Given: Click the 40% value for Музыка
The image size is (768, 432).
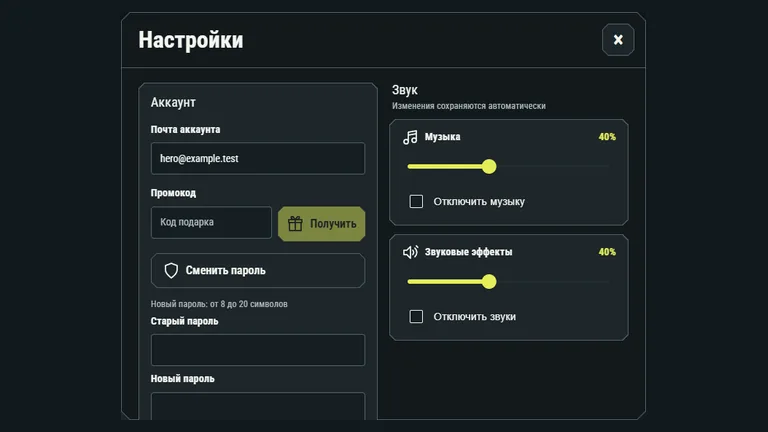Looking at the screenshot, I should (607, 137).
